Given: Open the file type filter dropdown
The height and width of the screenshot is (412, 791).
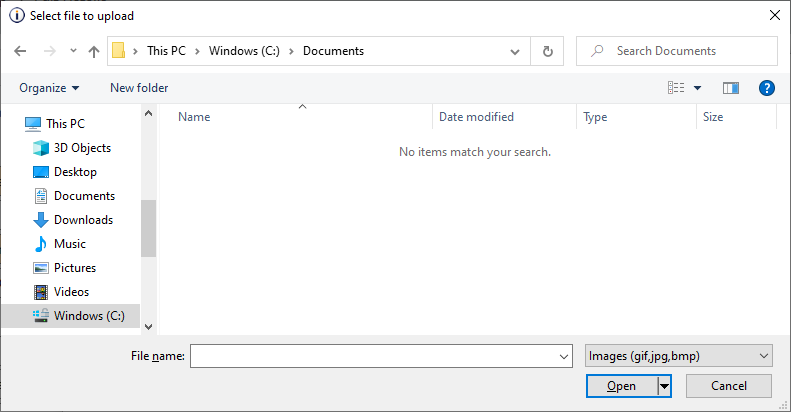Looking at the screenshot, I should tap(678, 356).
